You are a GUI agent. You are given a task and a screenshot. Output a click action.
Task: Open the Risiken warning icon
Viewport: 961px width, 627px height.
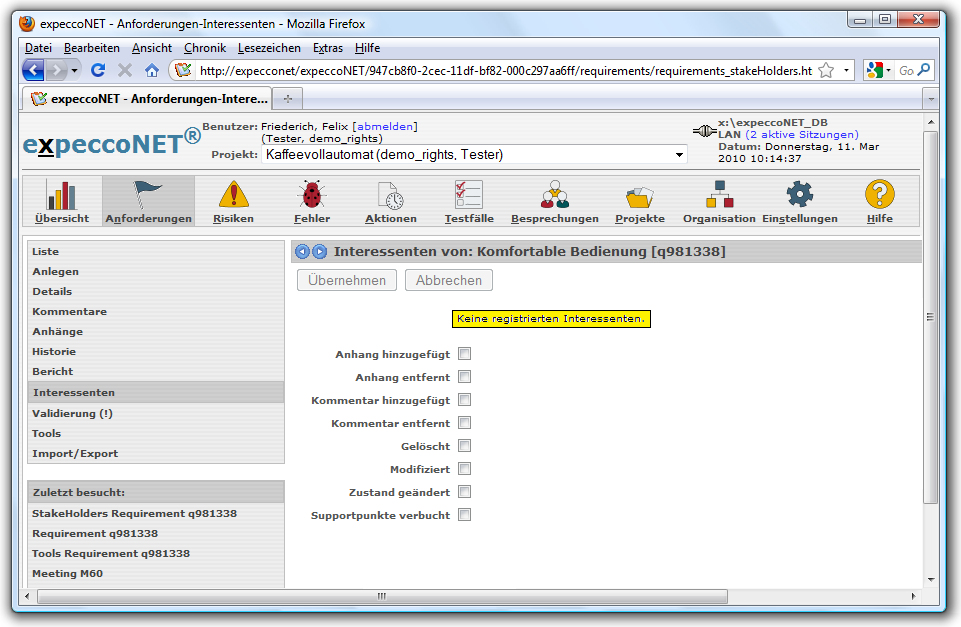point(233,195)
